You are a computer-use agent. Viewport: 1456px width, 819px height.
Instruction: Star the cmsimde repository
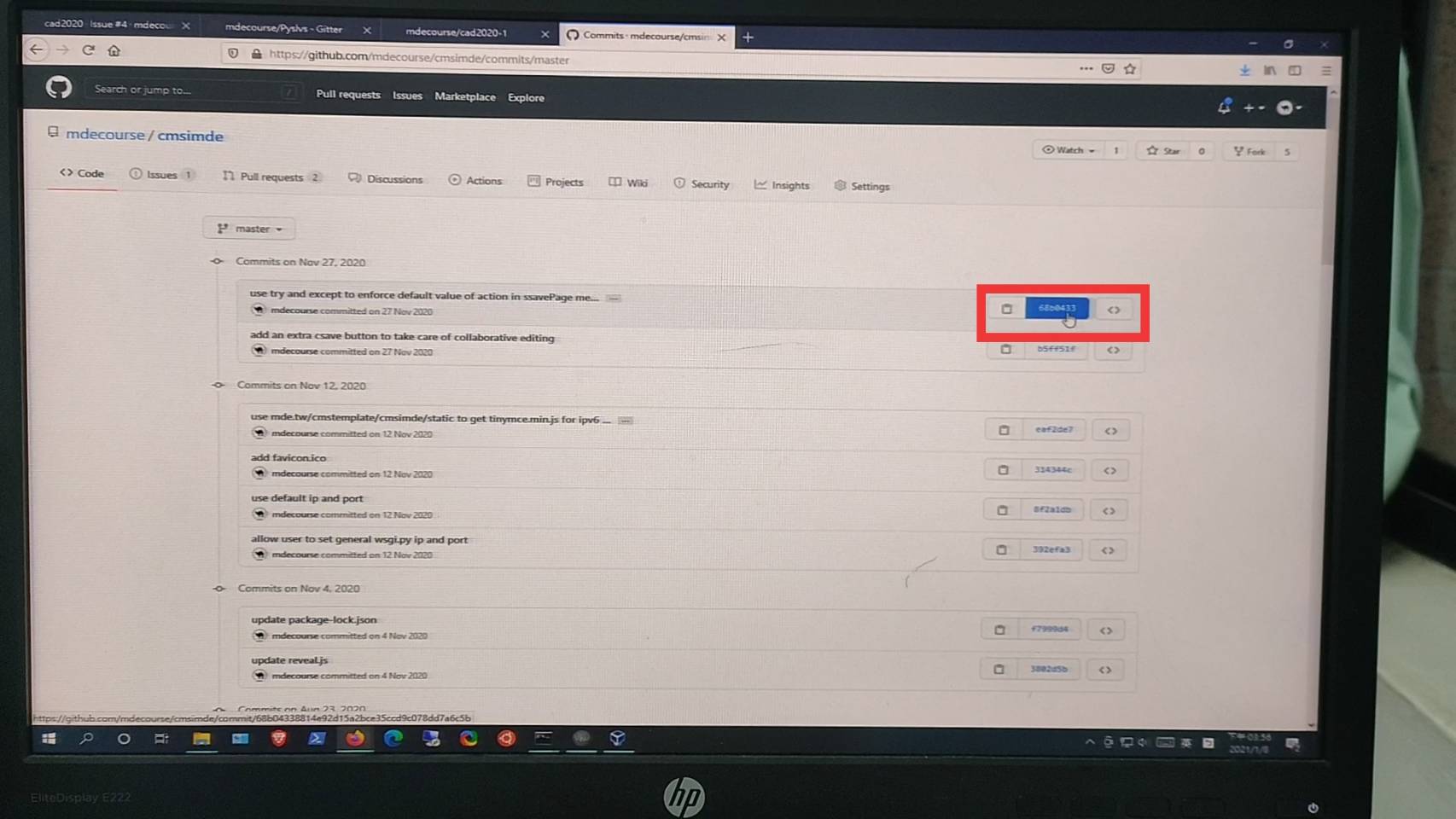(1163, 151)
